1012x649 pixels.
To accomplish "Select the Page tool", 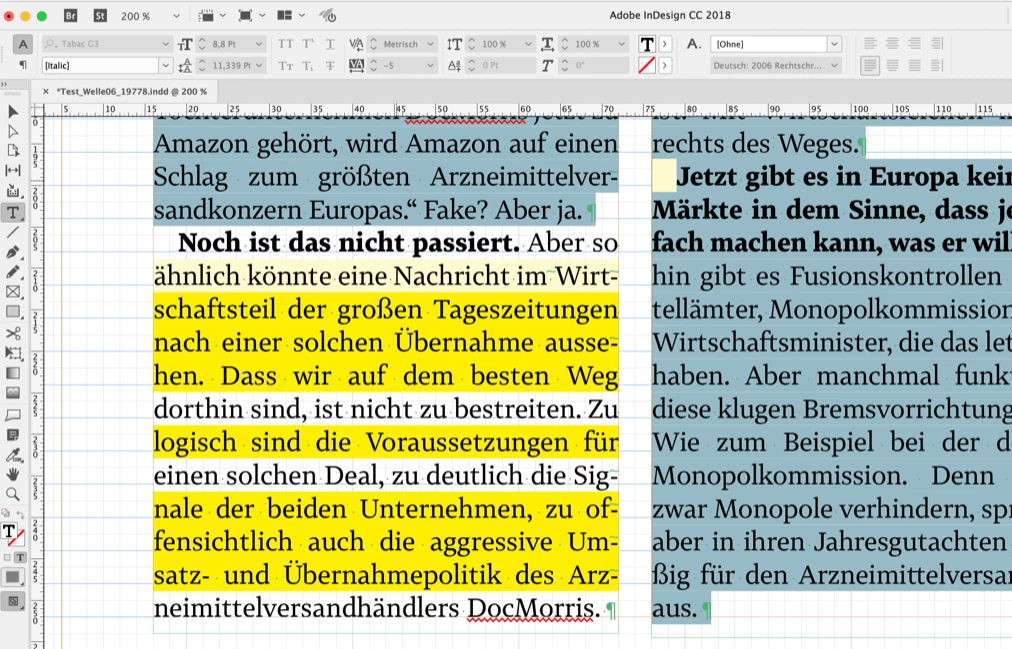I will point(12,151).
